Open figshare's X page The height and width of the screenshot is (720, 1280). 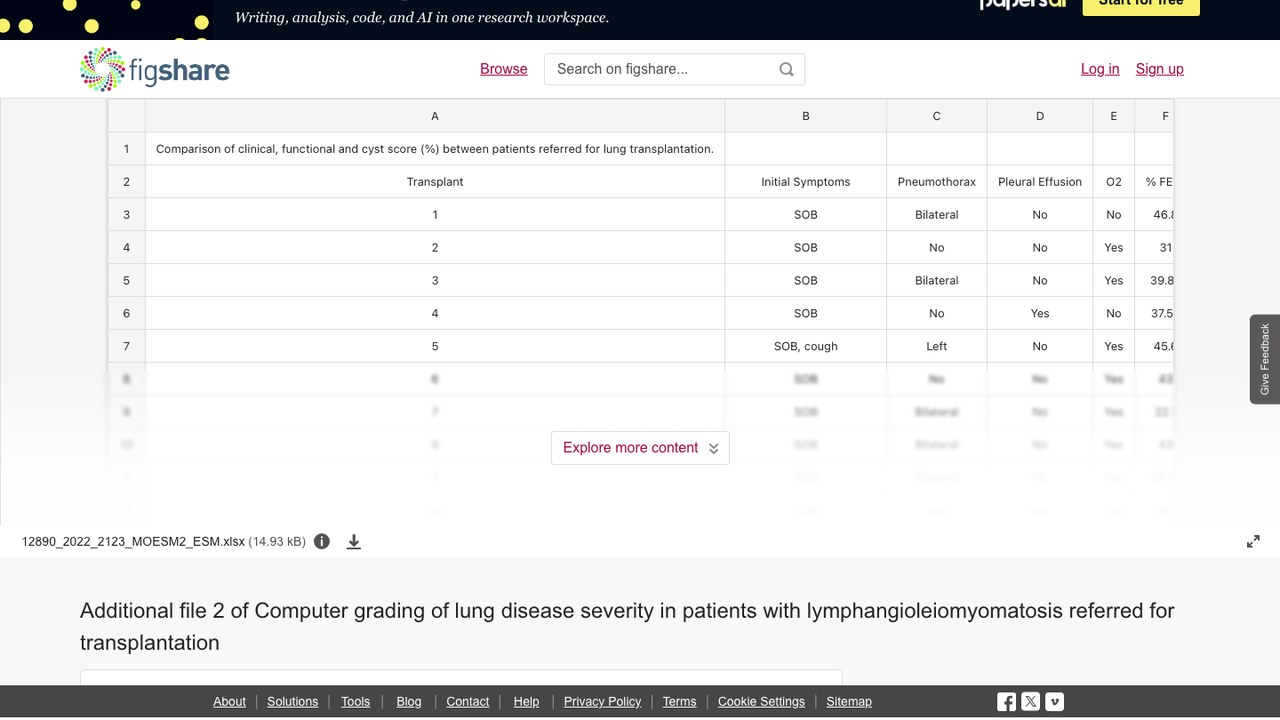(x=1031, y=702)
